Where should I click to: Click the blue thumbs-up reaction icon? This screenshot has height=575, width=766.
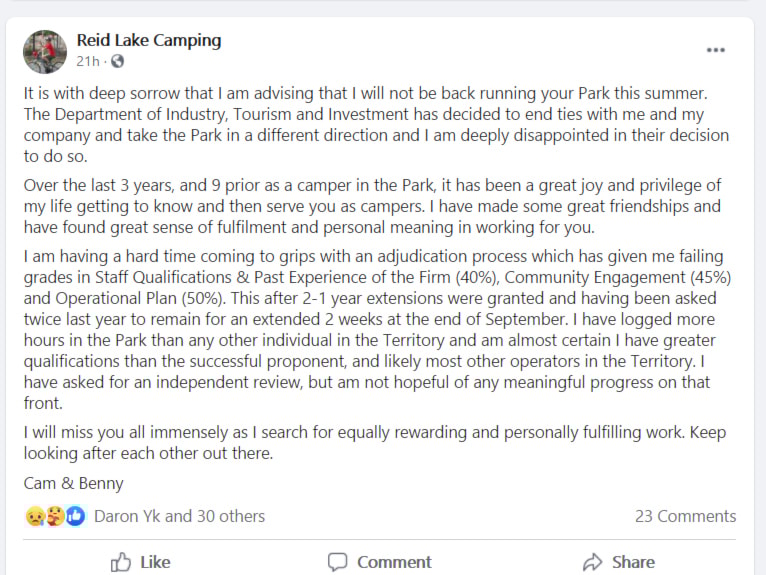tap(75, 516)
